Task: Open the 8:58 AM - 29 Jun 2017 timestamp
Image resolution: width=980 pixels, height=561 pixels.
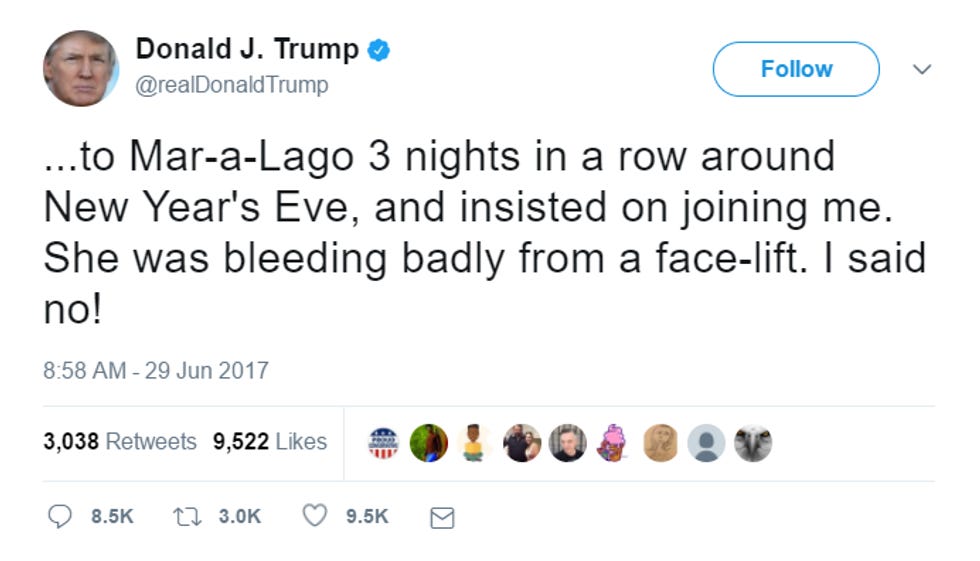Action: [x=156, y=370]
